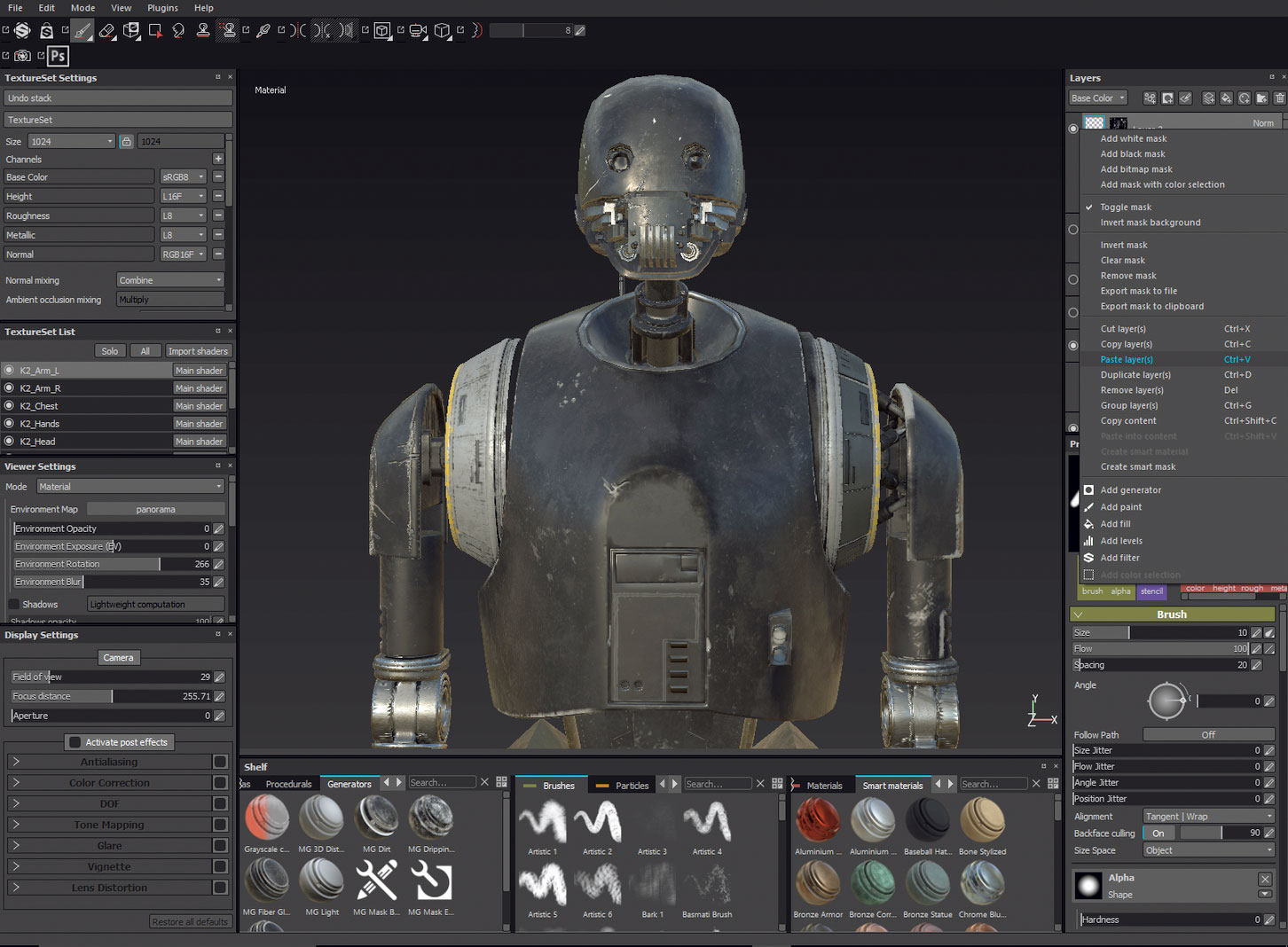Click the add folder icon in Layers
The image size is (1288, 947).
click(1261, 98)
